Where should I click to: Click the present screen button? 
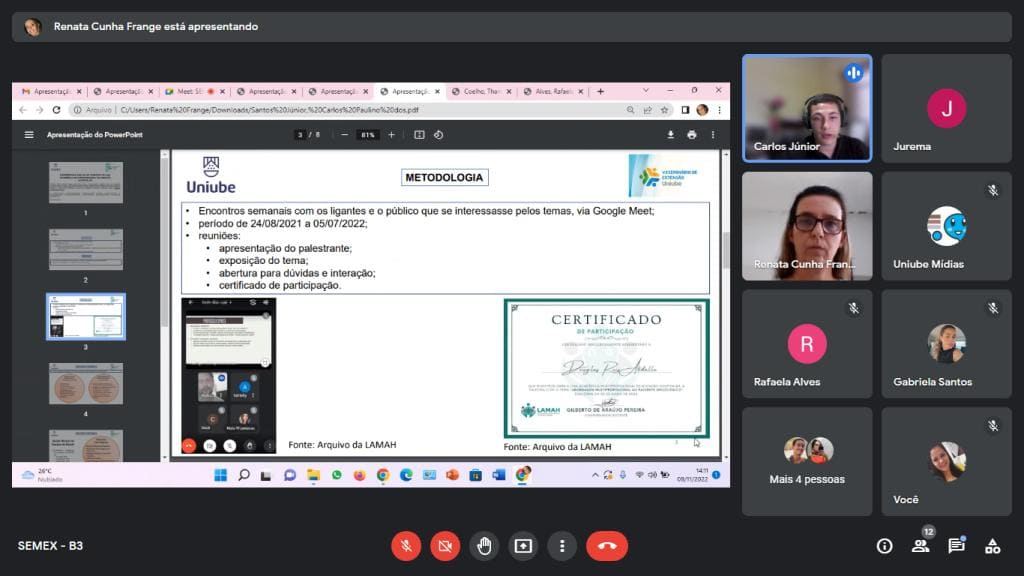click(523, 546)
